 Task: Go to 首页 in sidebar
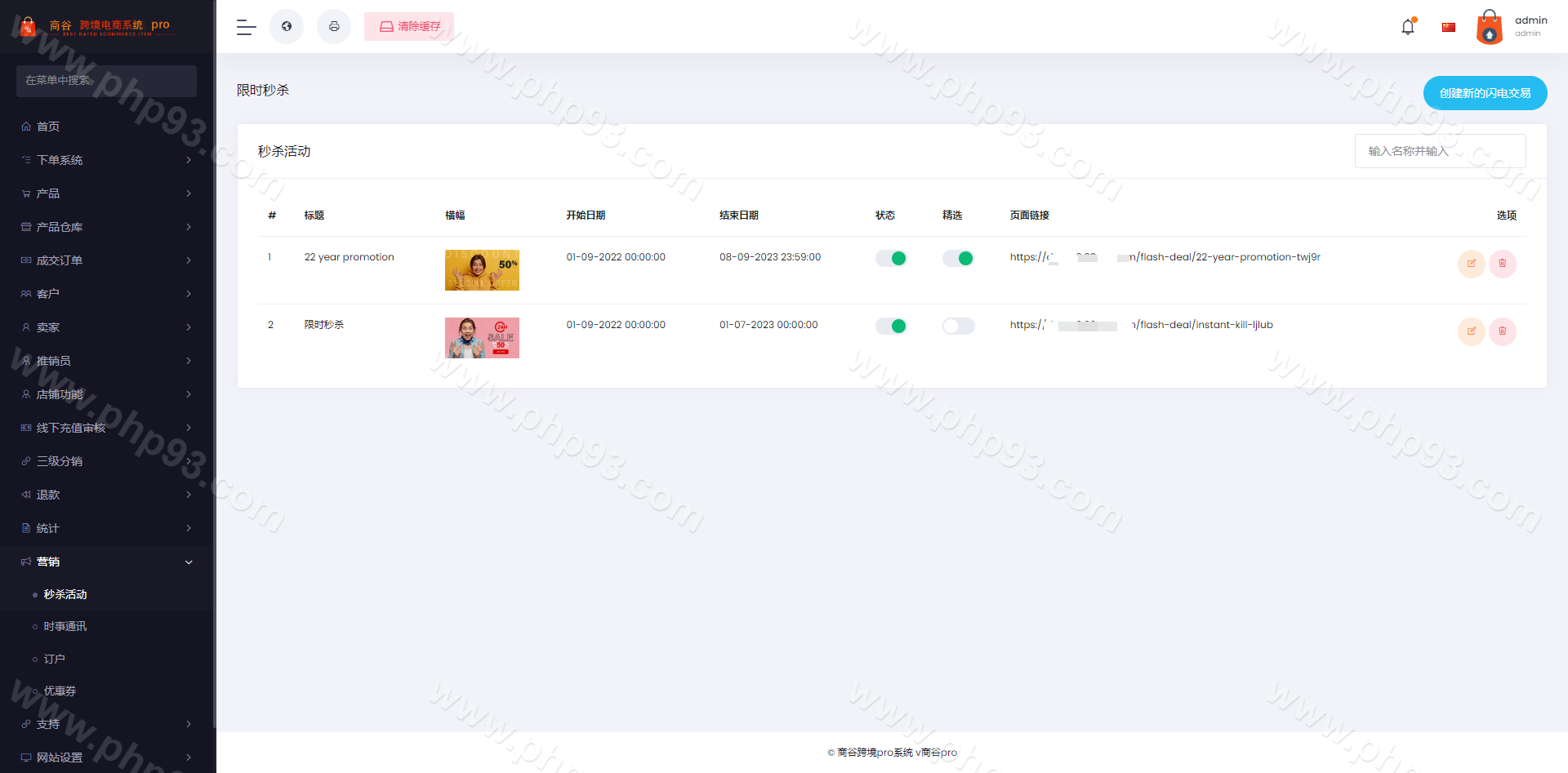tap(48, 127)
